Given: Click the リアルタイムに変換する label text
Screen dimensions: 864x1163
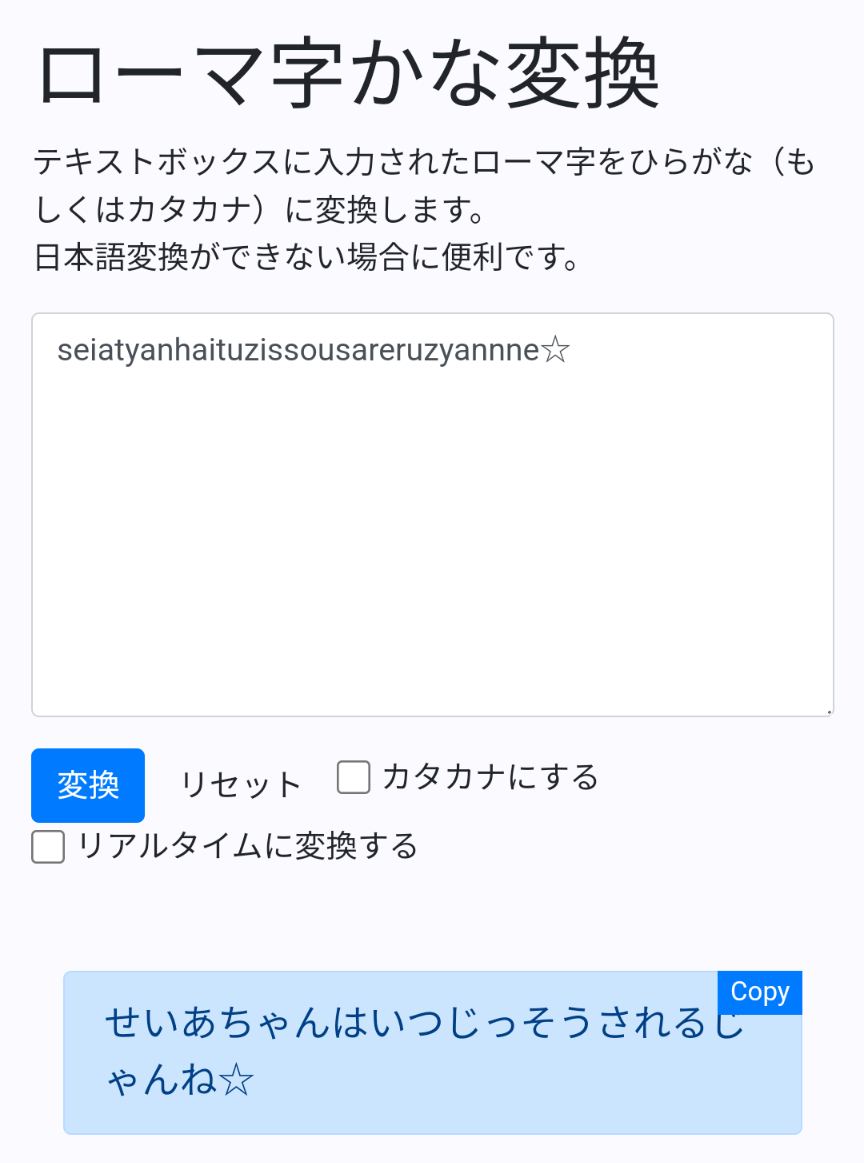Looking at the screenshot, I should 248,846.
